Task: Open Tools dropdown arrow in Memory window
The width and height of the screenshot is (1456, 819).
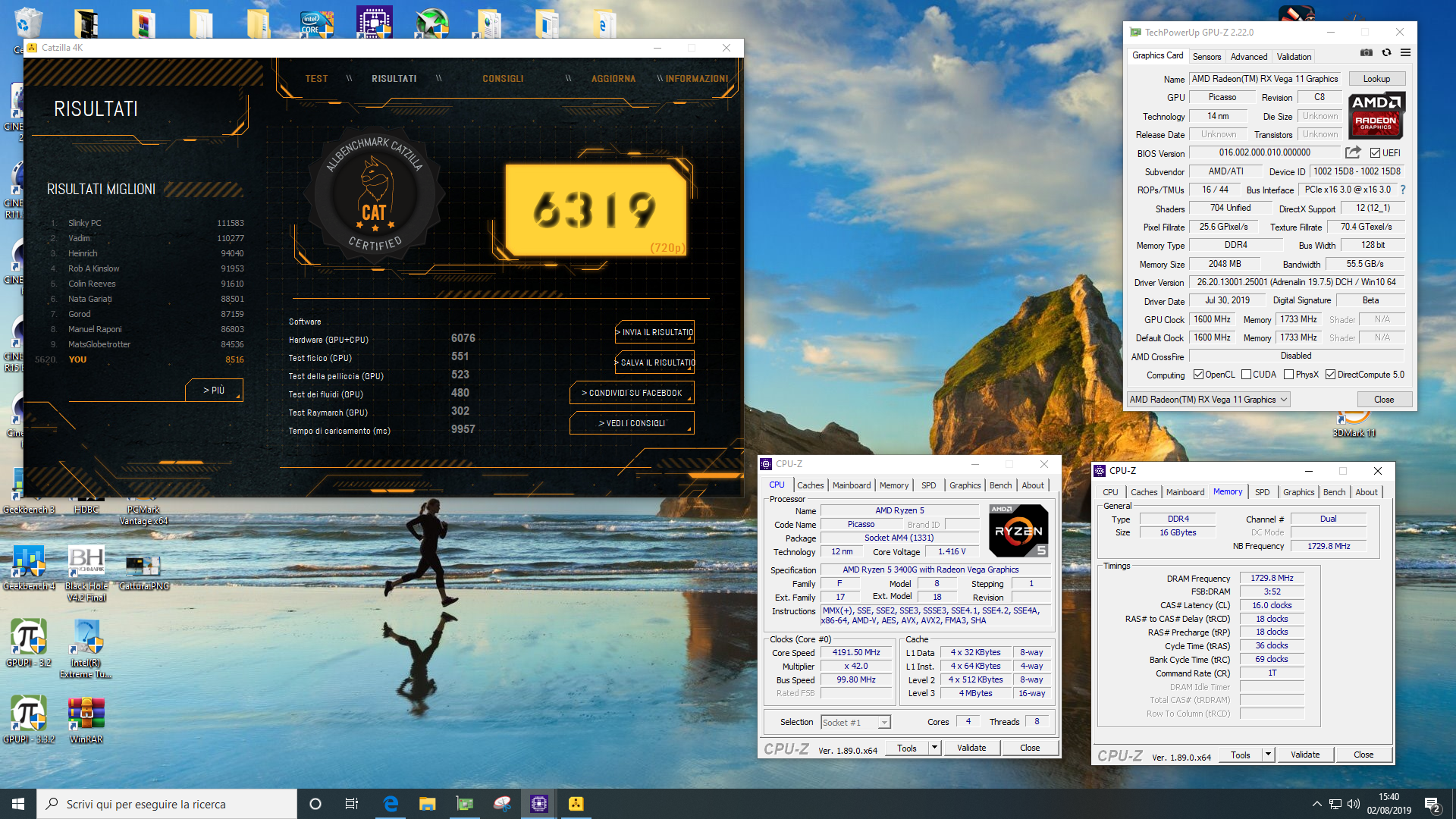Action: 1268,755
